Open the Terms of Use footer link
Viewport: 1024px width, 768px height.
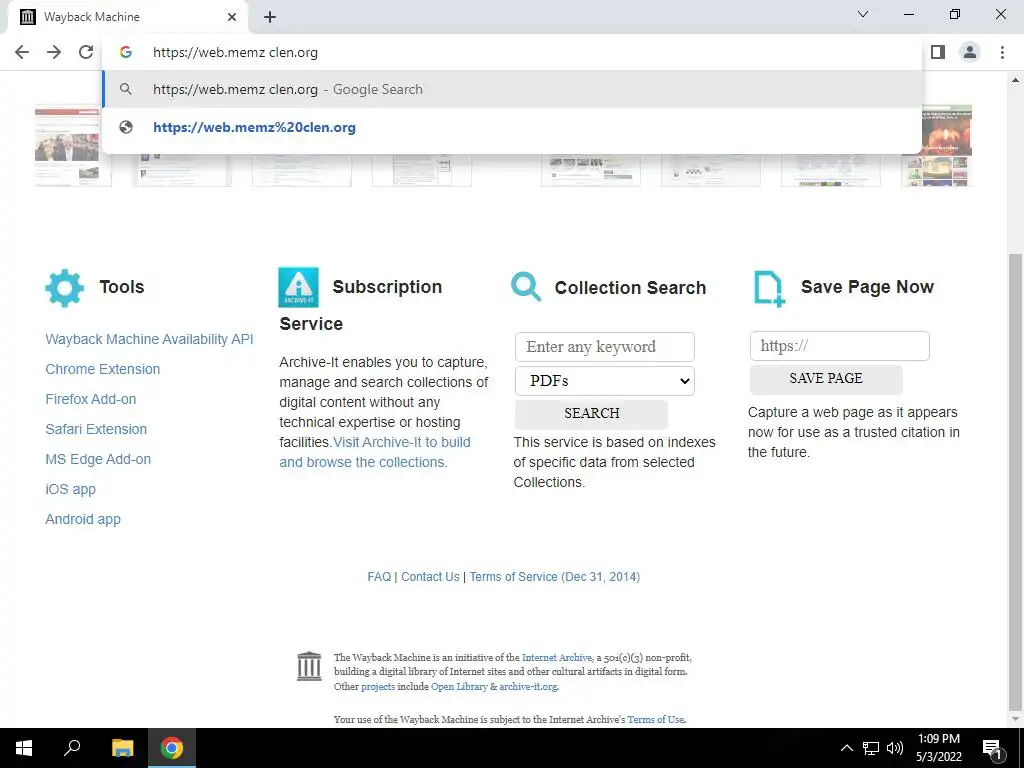coord(656,719)
